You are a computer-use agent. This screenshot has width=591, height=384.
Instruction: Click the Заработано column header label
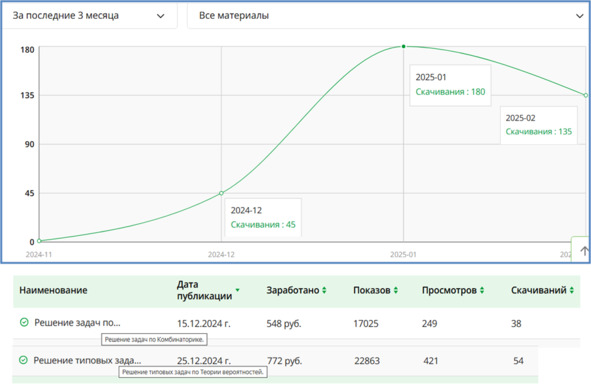(292, 290)
